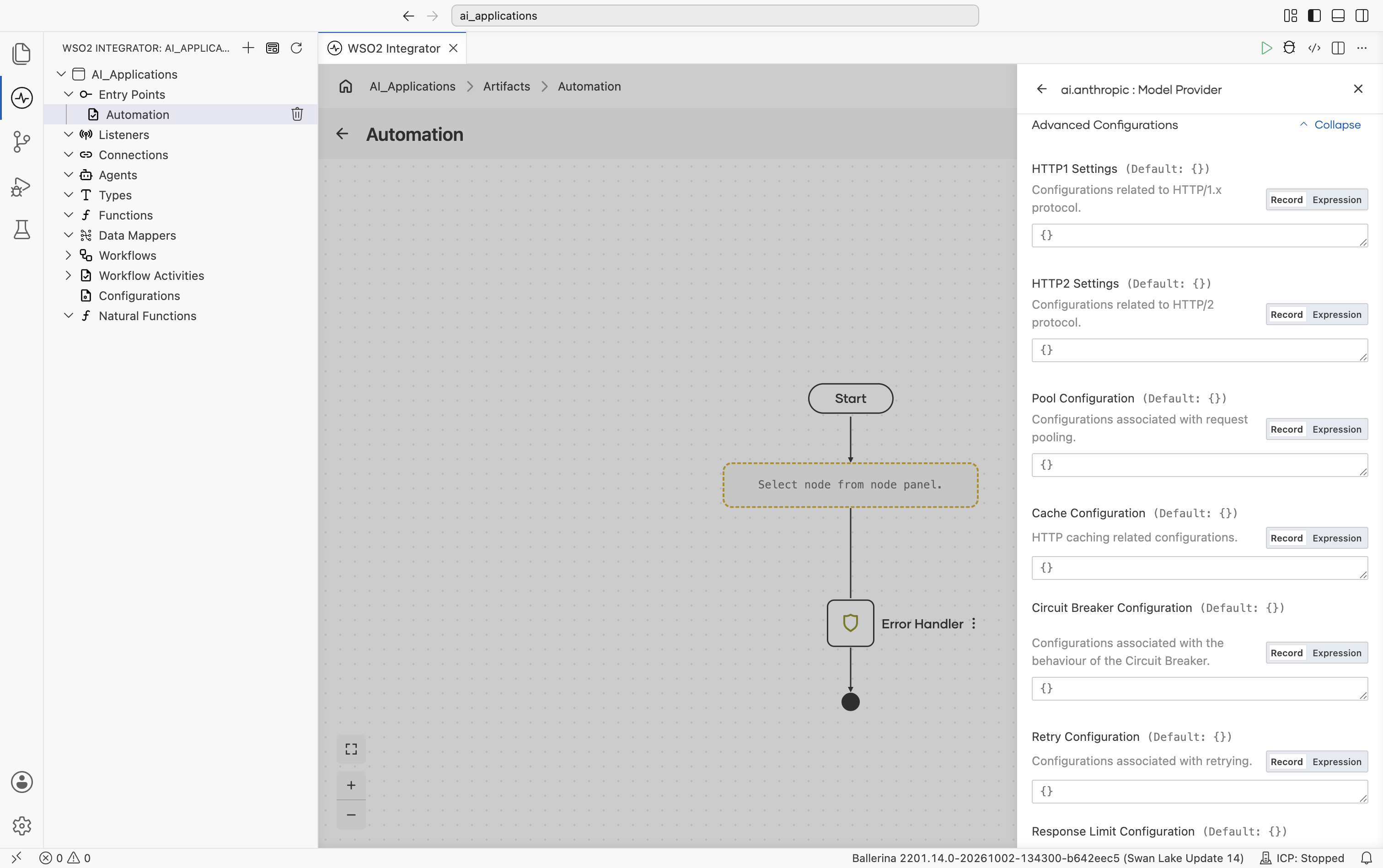
Task: Navigate to AI_Applications in breadcrumb
Action: (412, 86)
